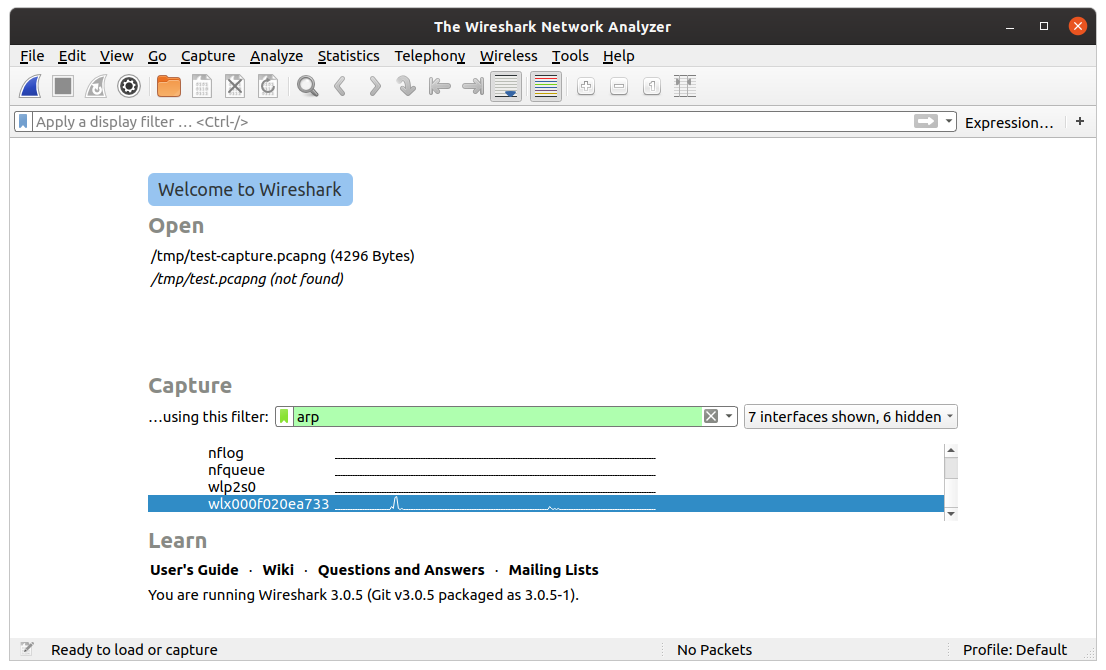
Task: Open the Statistics menu
Action: (348, 56)
